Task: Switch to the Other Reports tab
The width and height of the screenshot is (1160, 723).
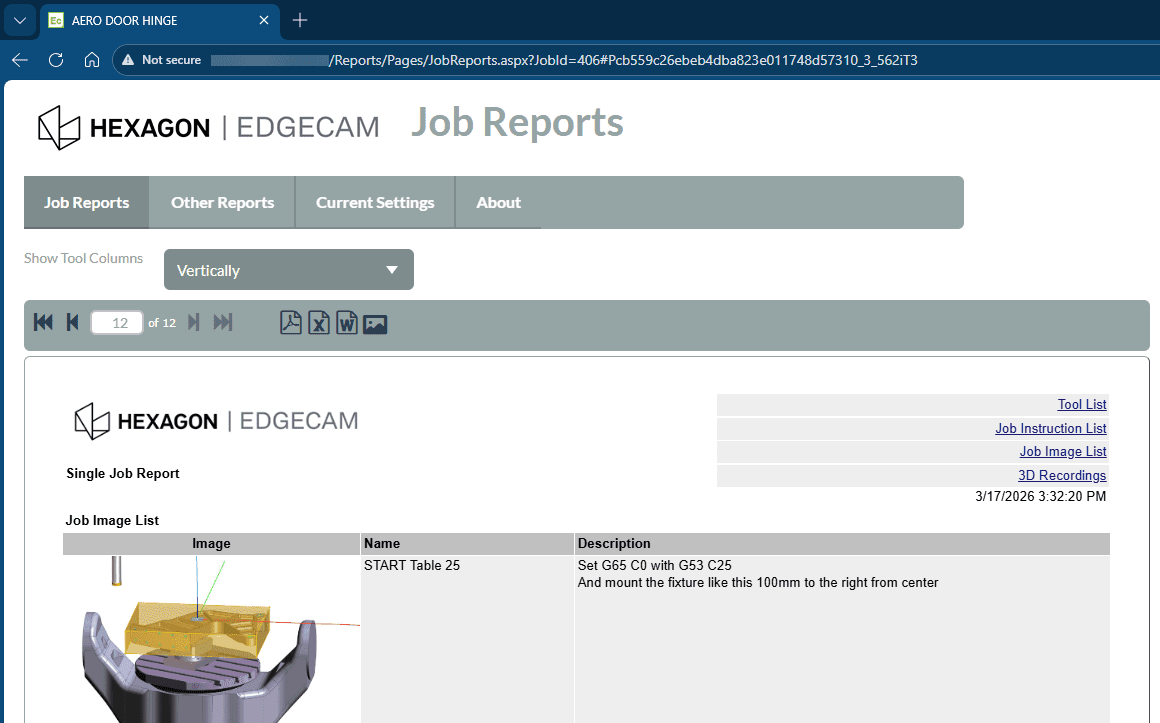Action: coord(222,202)
